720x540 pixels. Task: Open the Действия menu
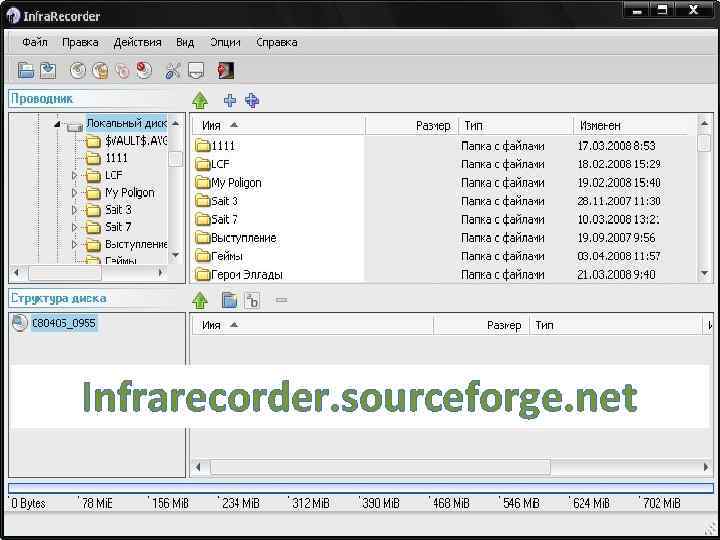point(137,42)
